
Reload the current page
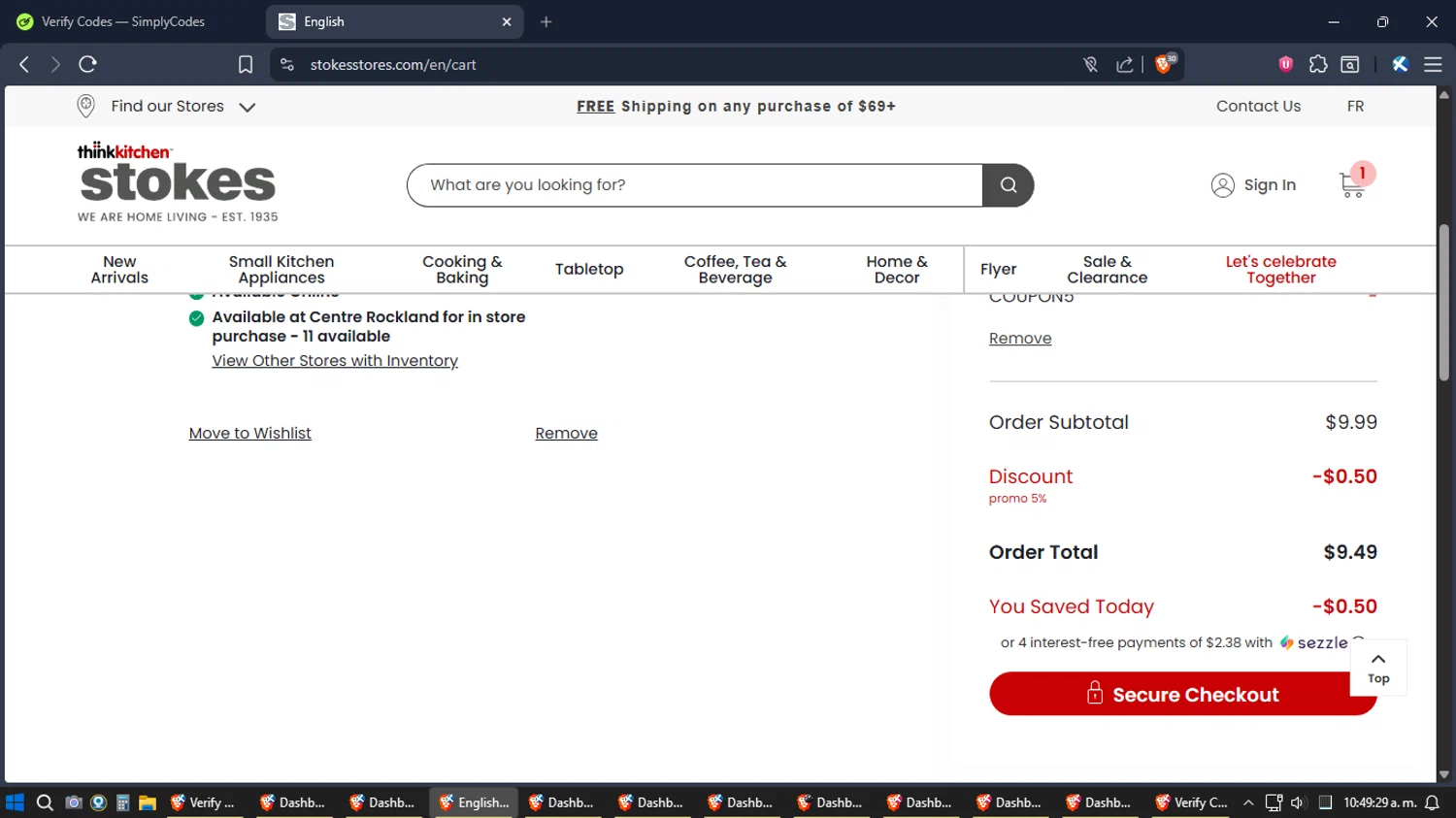[x=87, y=64]
